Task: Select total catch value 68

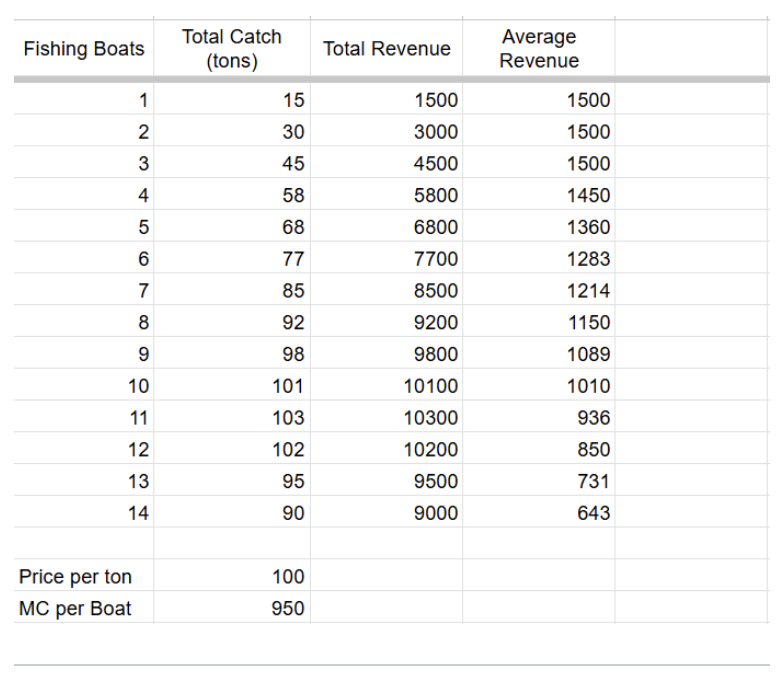Action: point(232,226)
